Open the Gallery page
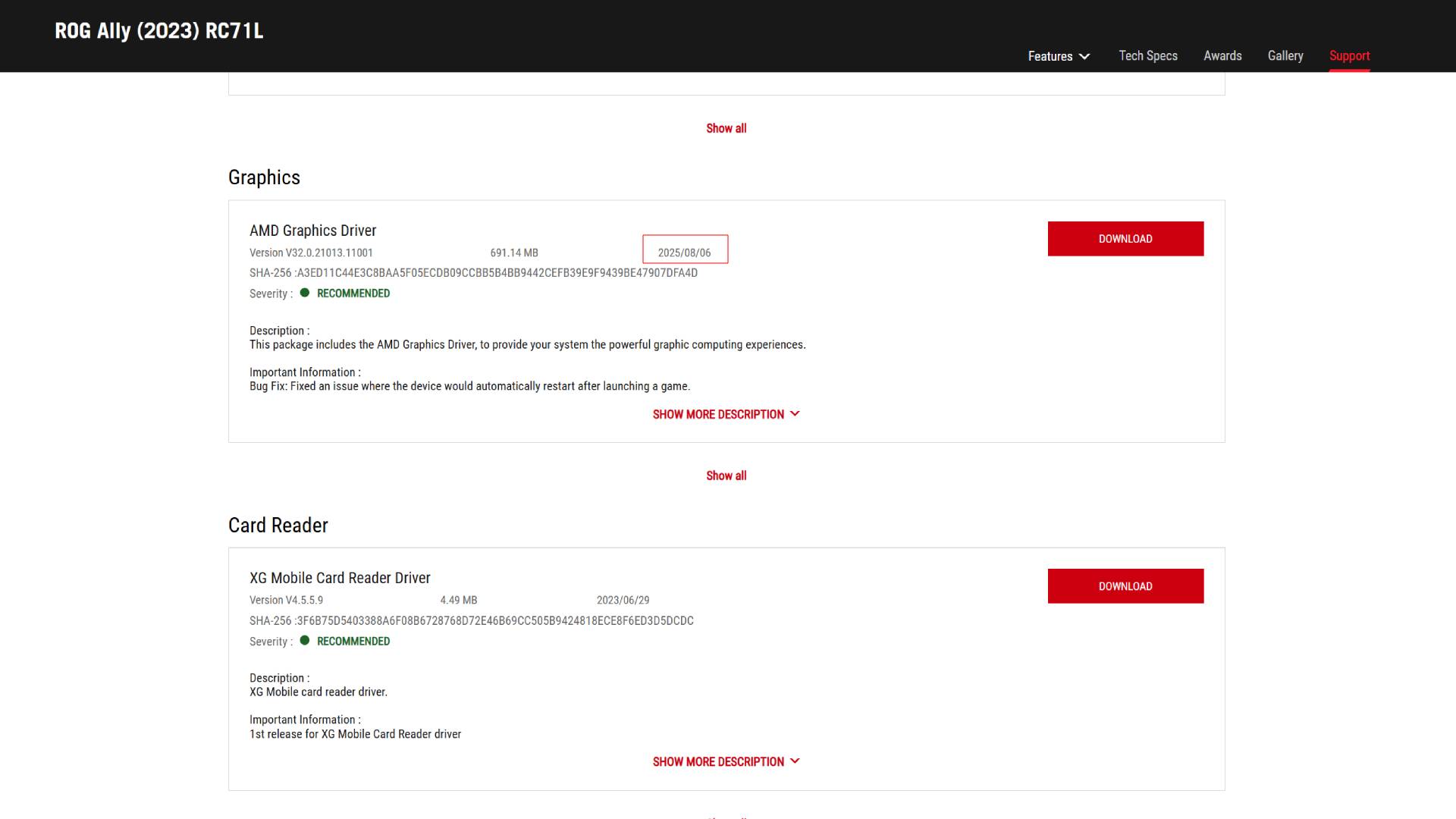The image size is (1456, 819). point(1285,55)
